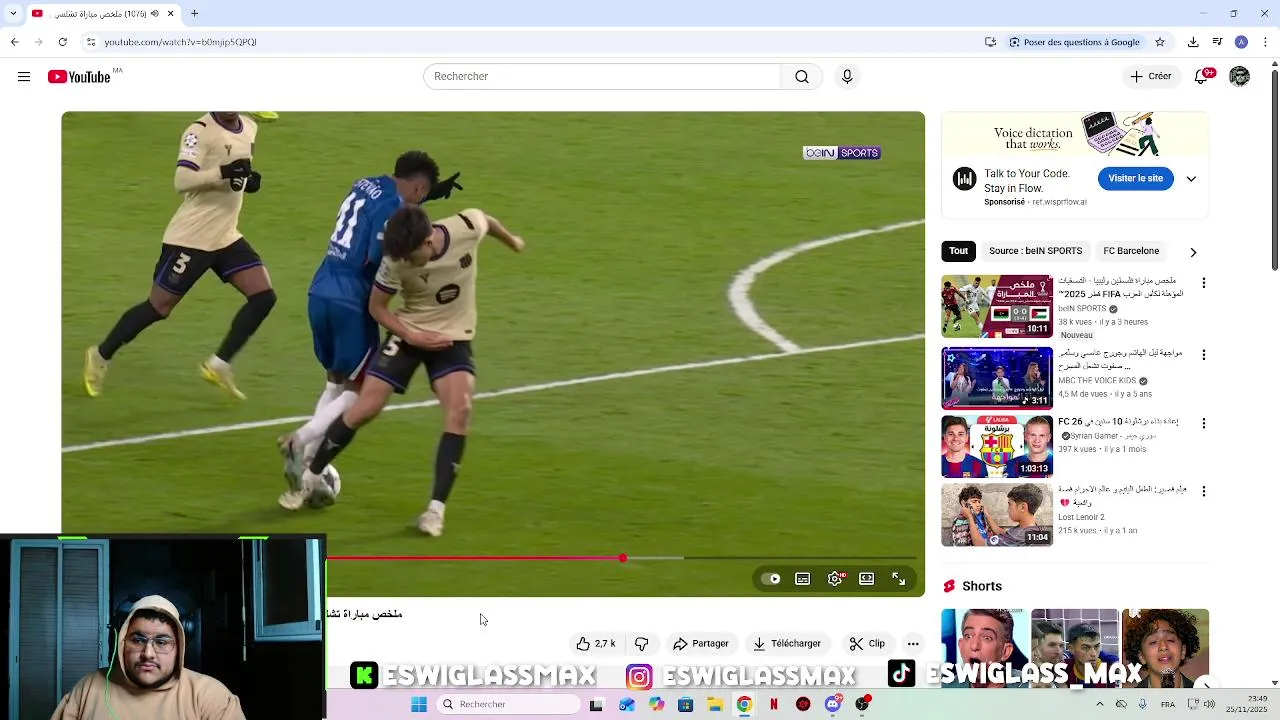Open the middle Shorts thumbnail

pyautogui.click(x=1075, y=648)
